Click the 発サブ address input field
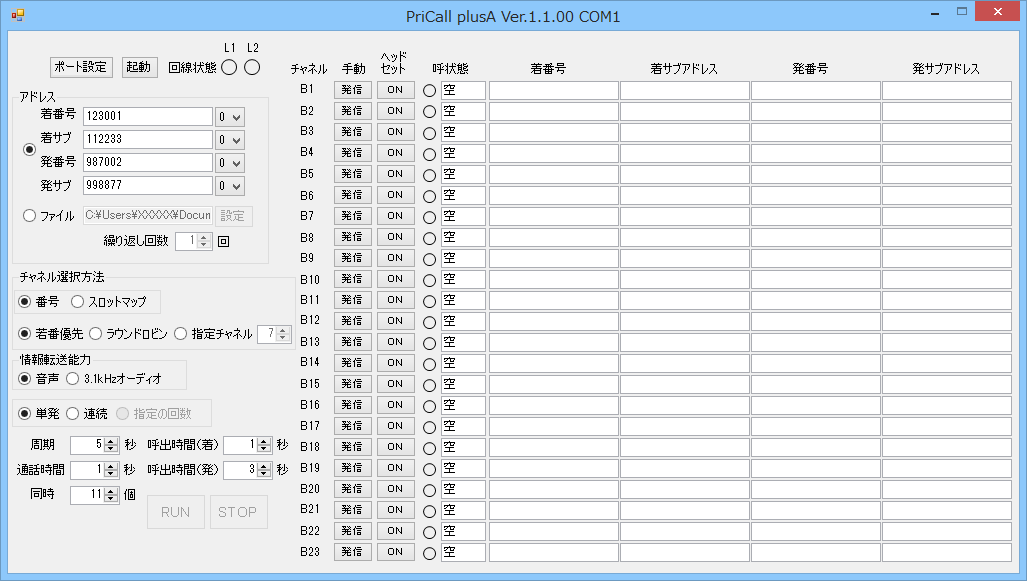Viewport: 1027px width, 581px height. (x=148, y=185)
